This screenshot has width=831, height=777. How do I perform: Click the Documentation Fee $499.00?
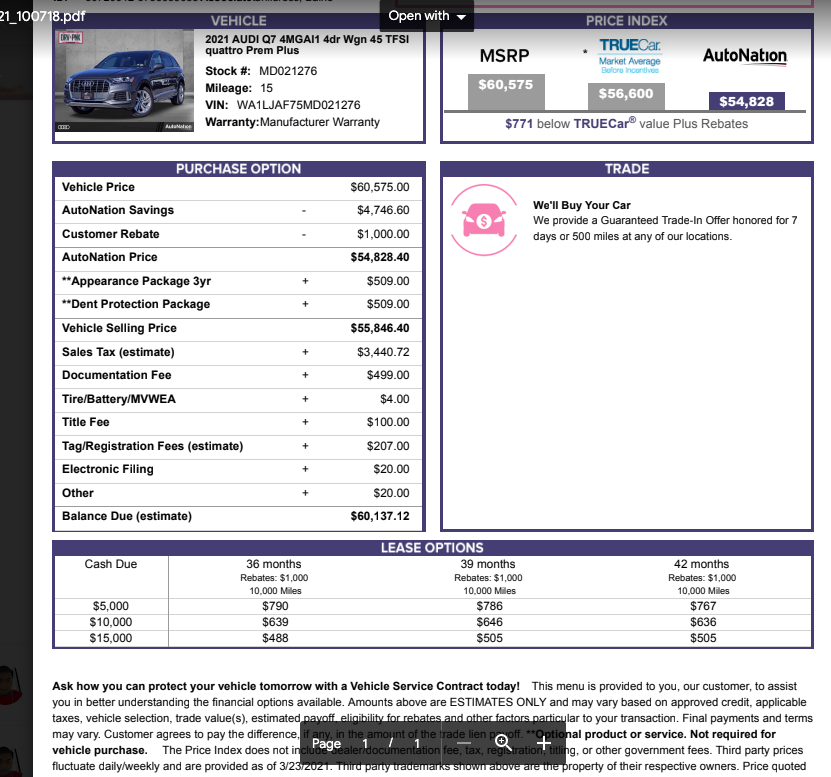388,375
